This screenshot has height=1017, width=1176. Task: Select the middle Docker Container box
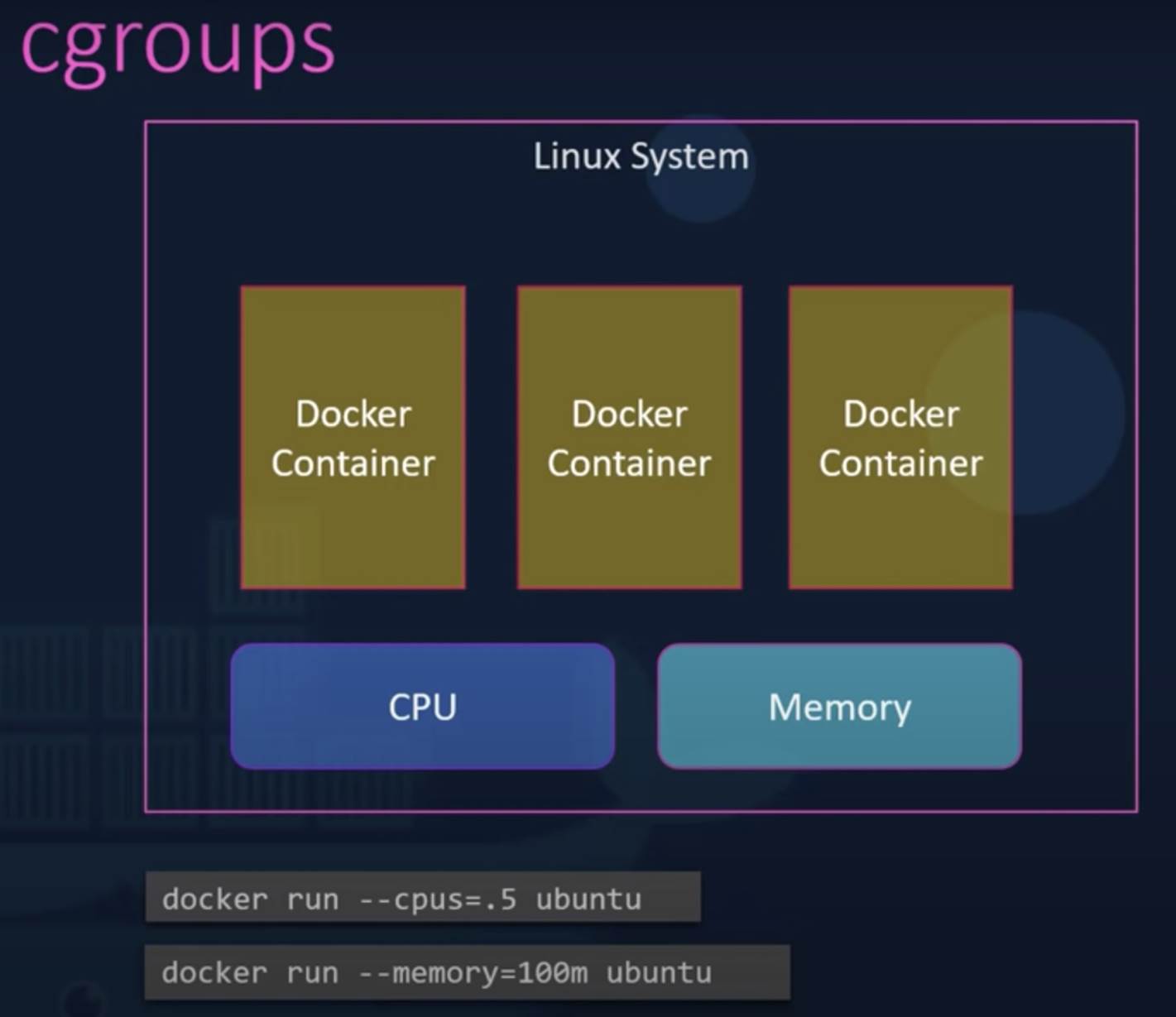(629, 438)
